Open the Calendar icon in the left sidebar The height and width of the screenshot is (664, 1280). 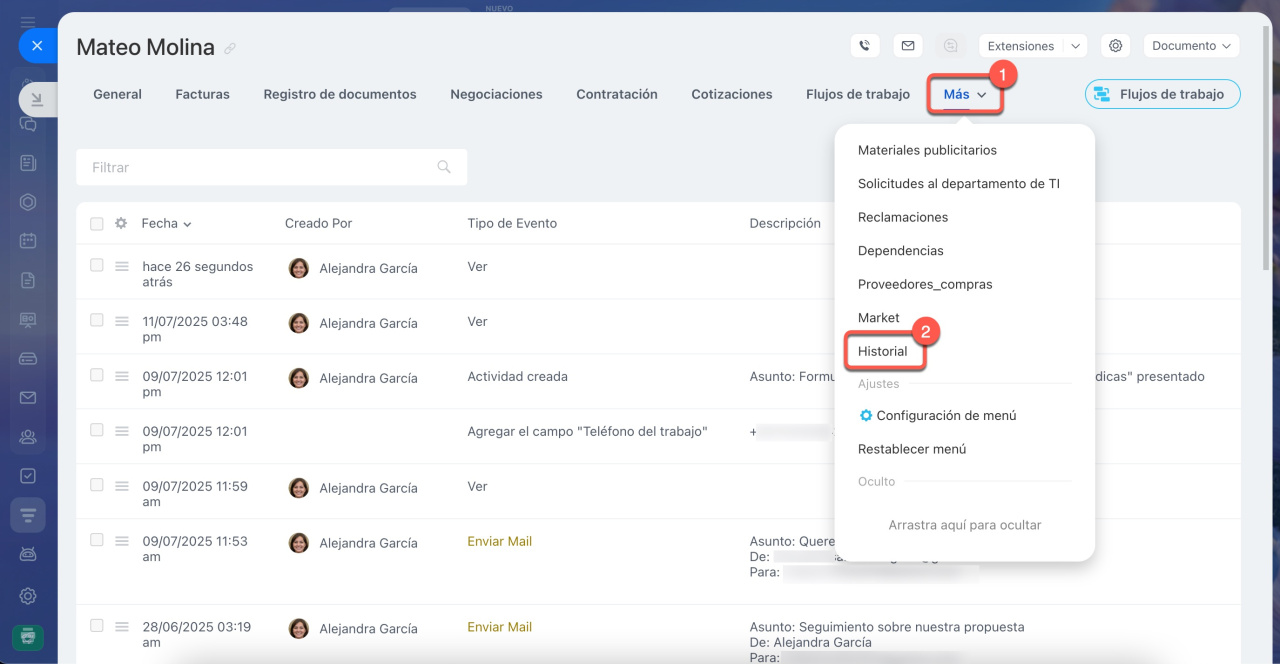pos(28,241)
